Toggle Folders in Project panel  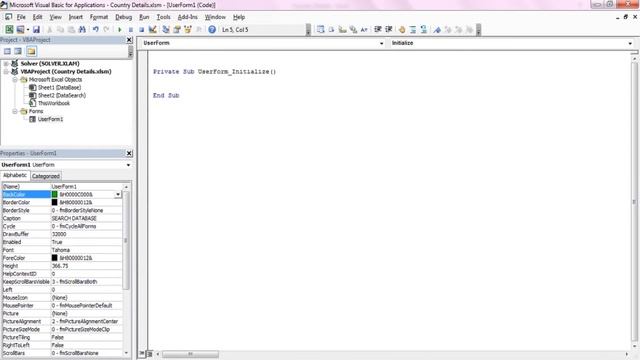click(x=31, y=51)
